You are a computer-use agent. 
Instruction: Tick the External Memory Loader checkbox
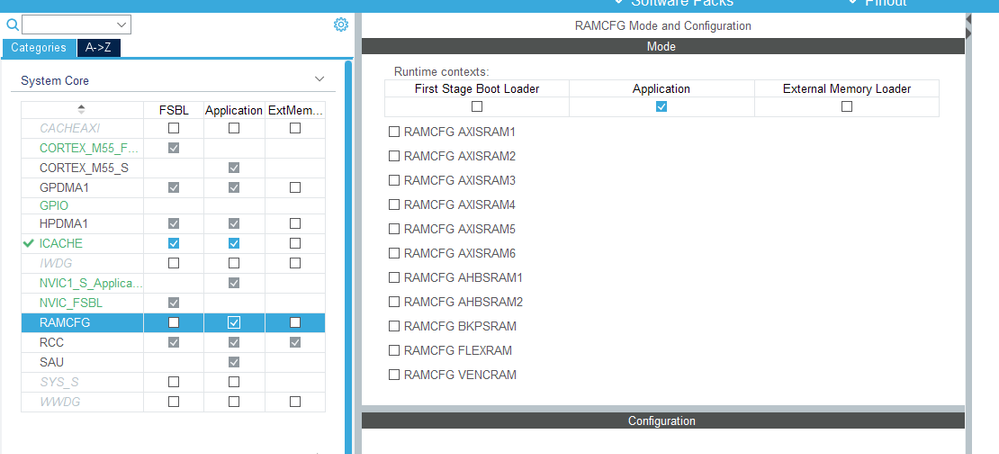(x=847, y=106)
